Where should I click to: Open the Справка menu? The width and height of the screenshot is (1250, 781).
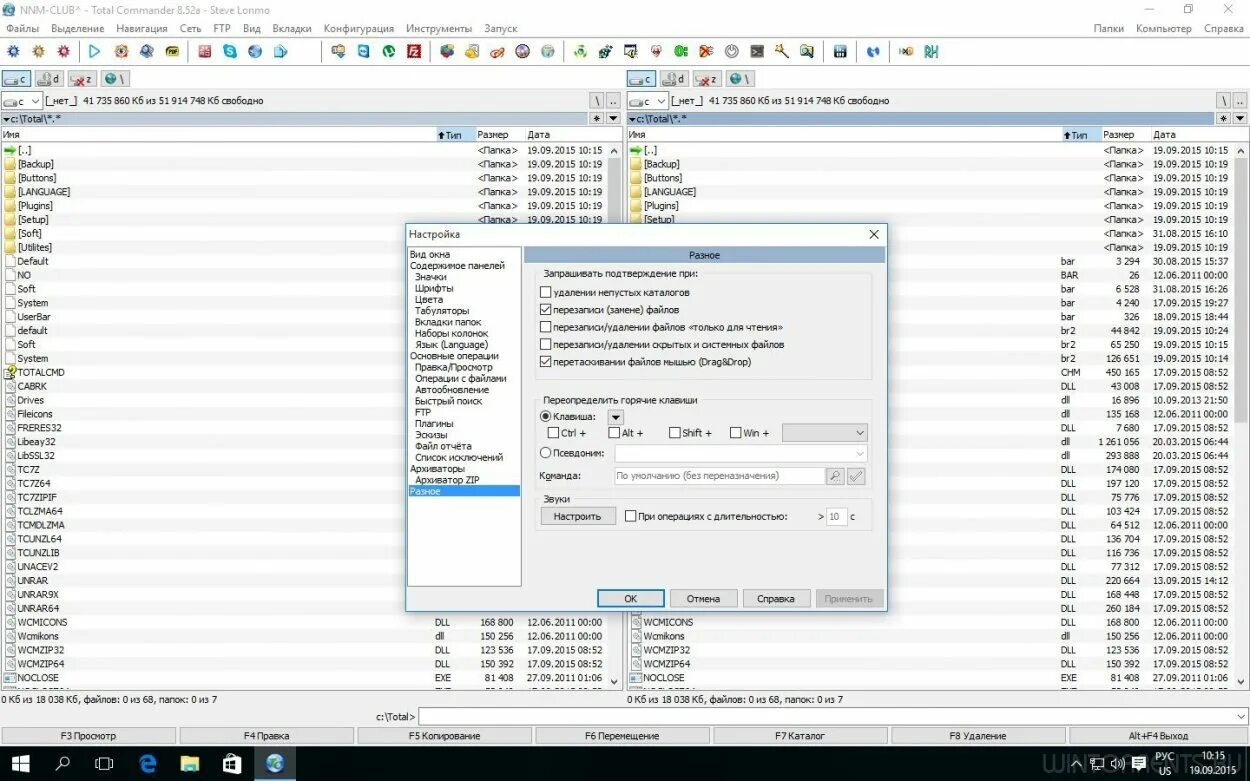pos(1224,29)
